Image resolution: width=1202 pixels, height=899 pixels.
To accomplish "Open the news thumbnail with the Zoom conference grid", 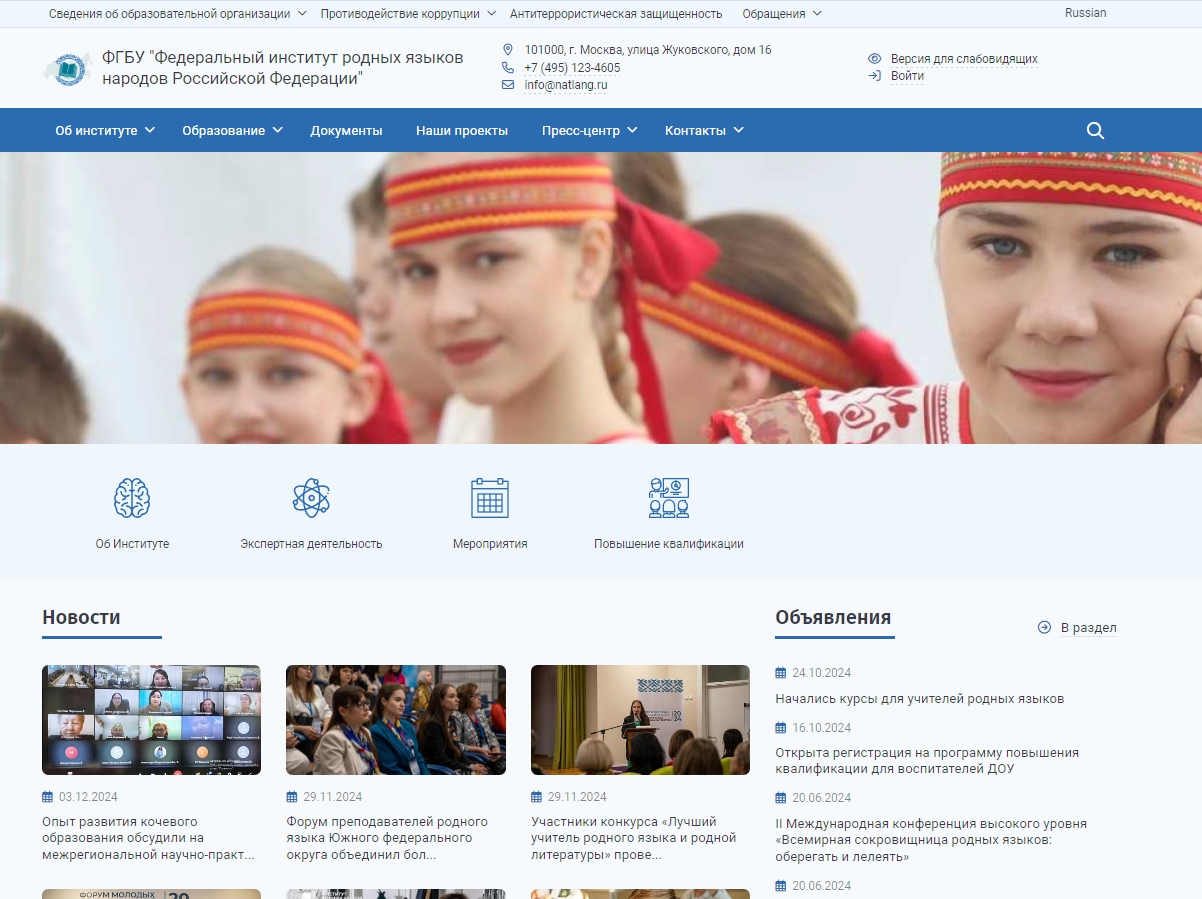I will (x=151, y=719).
